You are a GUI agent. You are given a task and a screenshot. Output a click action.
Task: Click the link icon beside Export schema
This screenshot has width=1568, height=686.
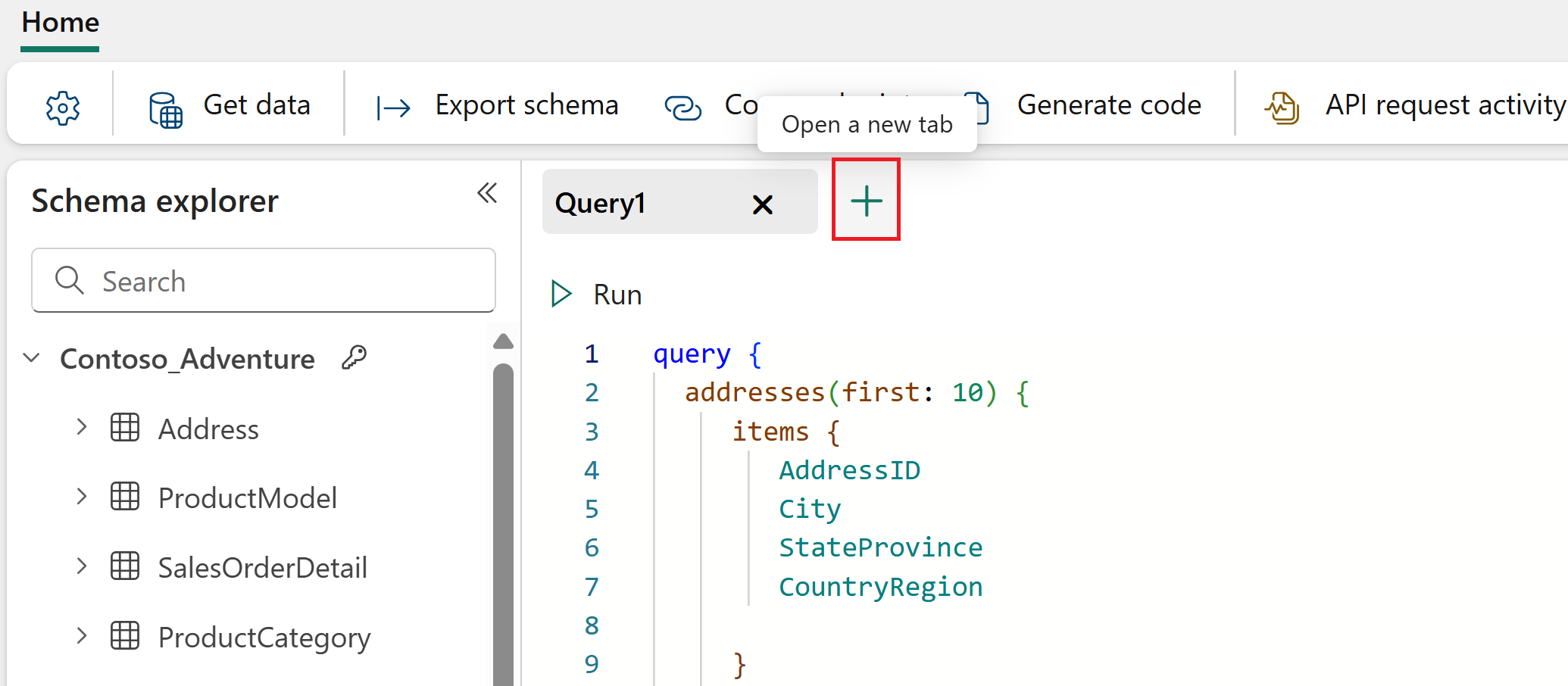(x=683, y=108)
